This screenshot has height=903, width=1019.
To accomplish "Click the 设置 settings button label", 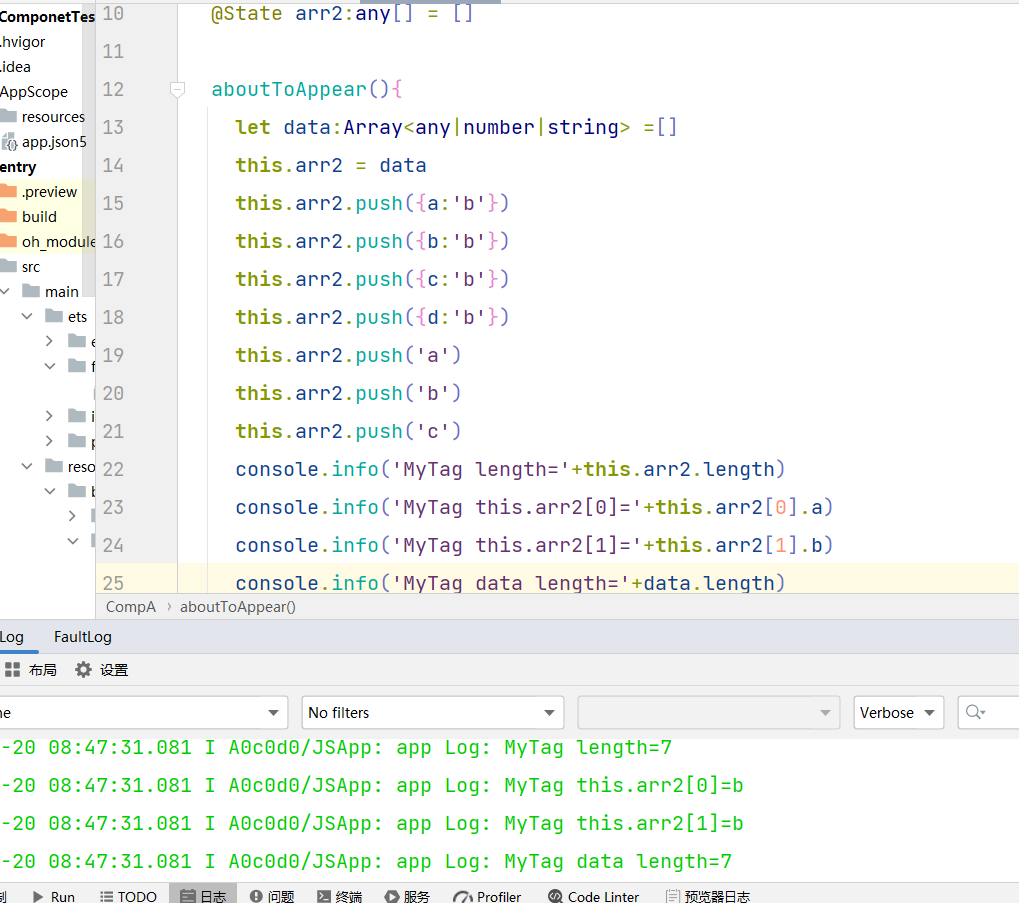I will [x=114, y=670].
